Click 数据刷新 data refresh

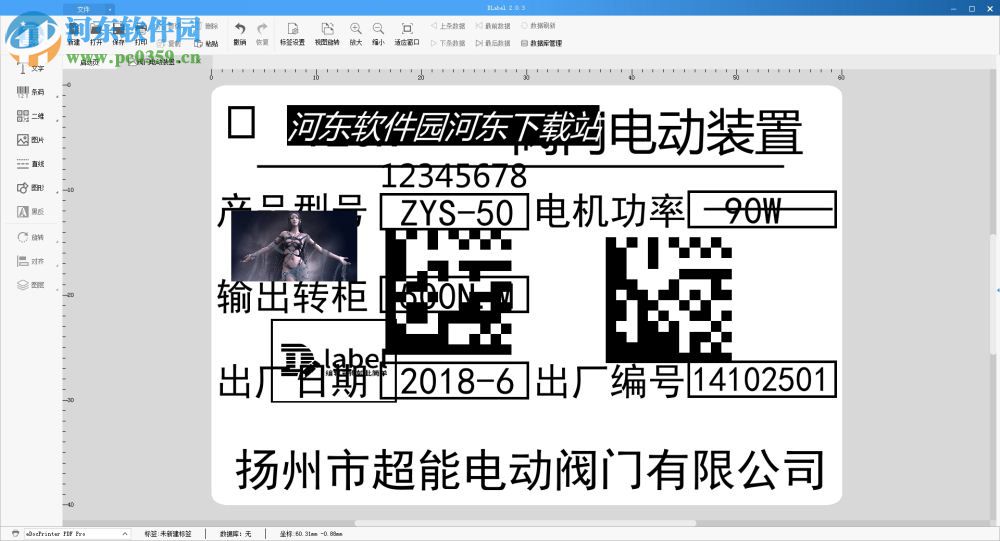pyautogui.click(x=539, y=26)
